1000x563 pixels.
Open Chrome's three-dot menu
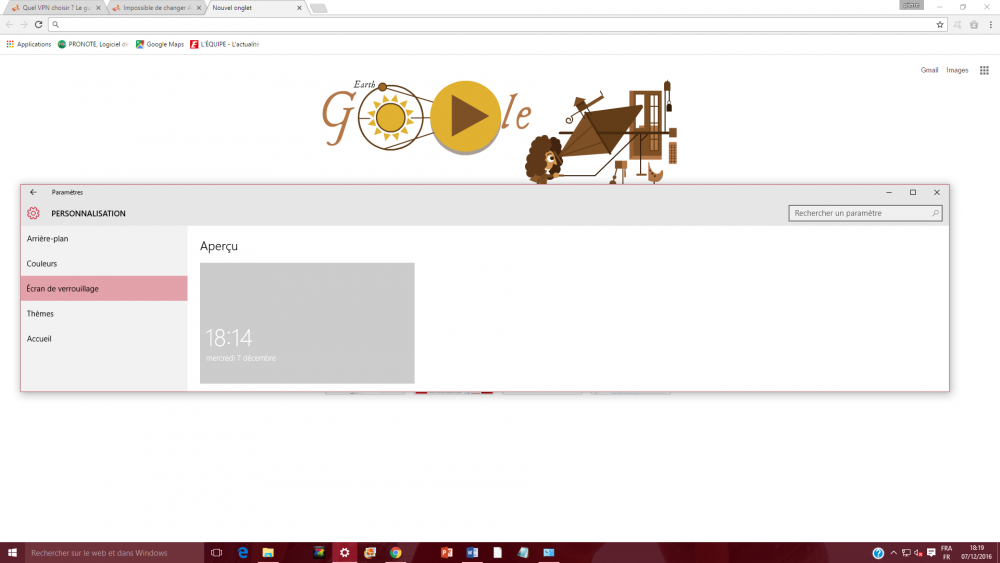(x=990, y=24)
